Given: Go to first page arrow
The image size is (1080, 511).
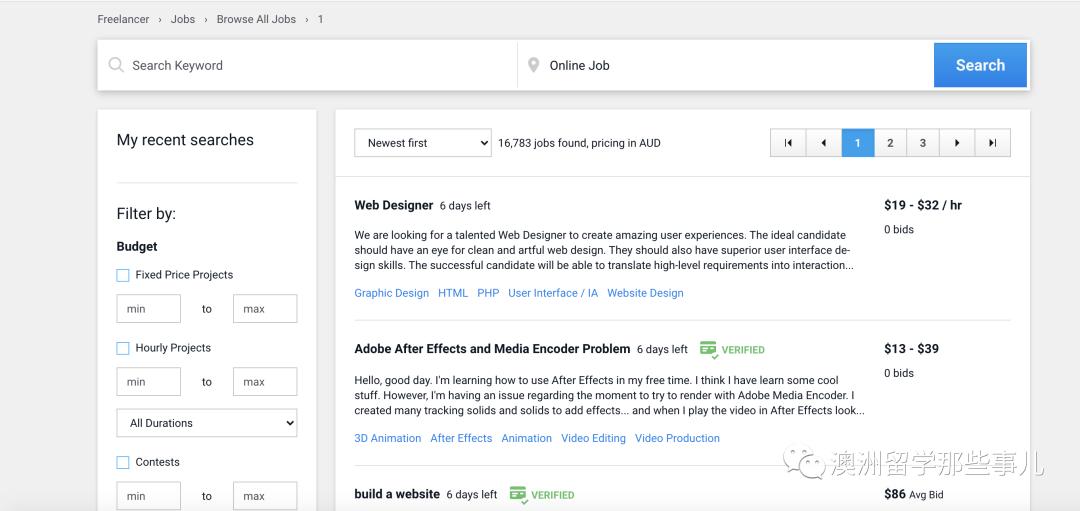Looking at the screenshot, I should click(x=787, y=143).
